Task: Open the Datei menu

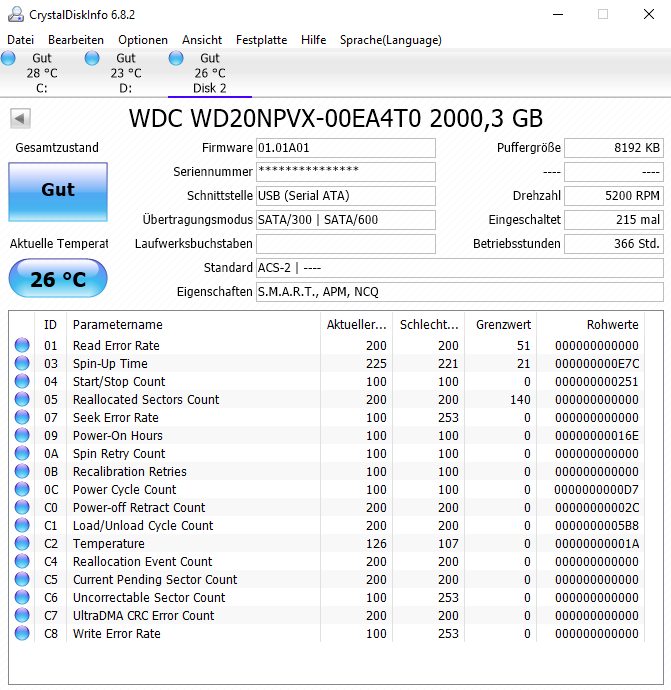Action: pyautogui.click(x=20, y=40)
